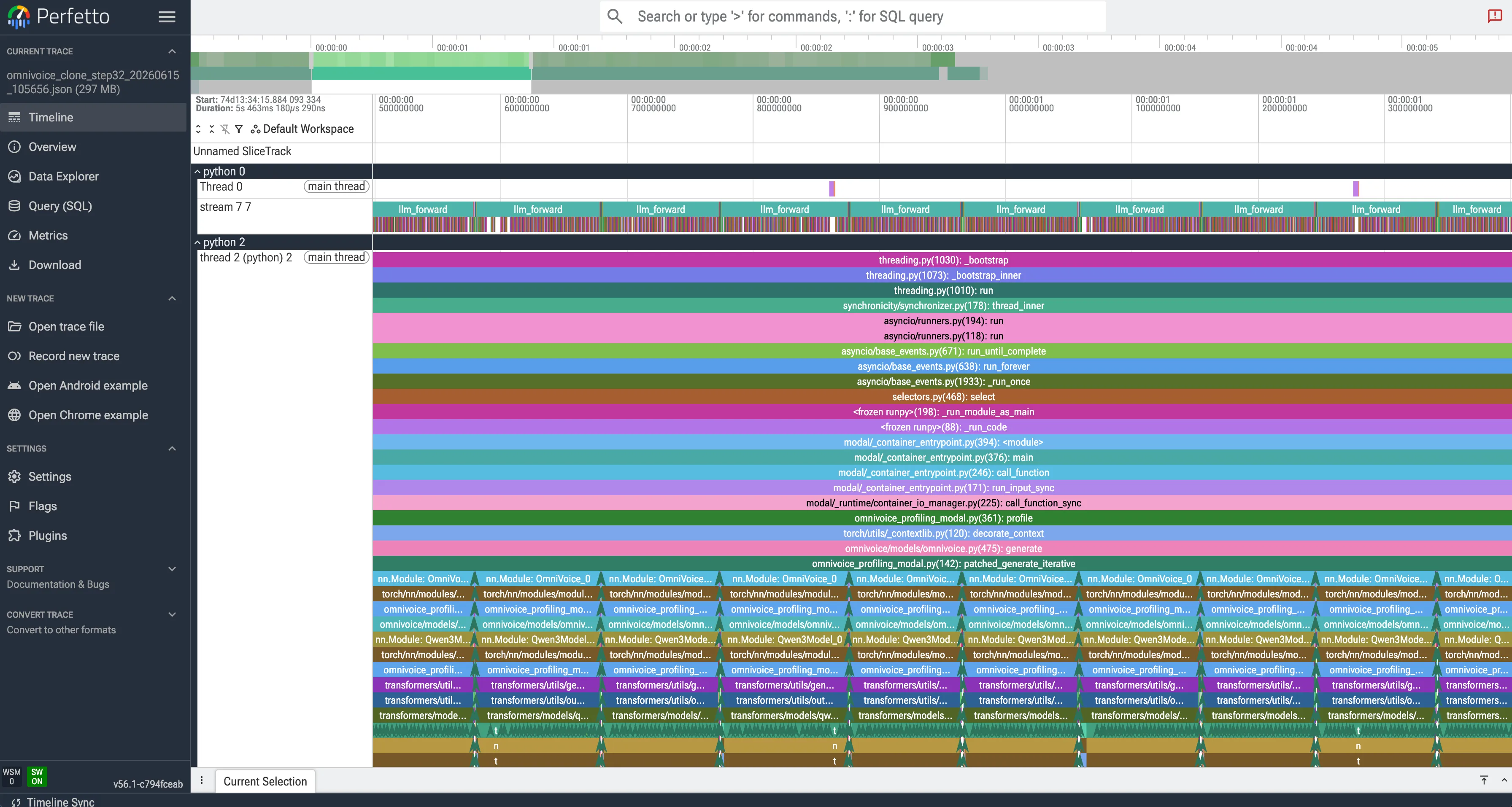This screenshot has height=807, width=1512.
Task: Open the Overview page
Action: [93, 147]
